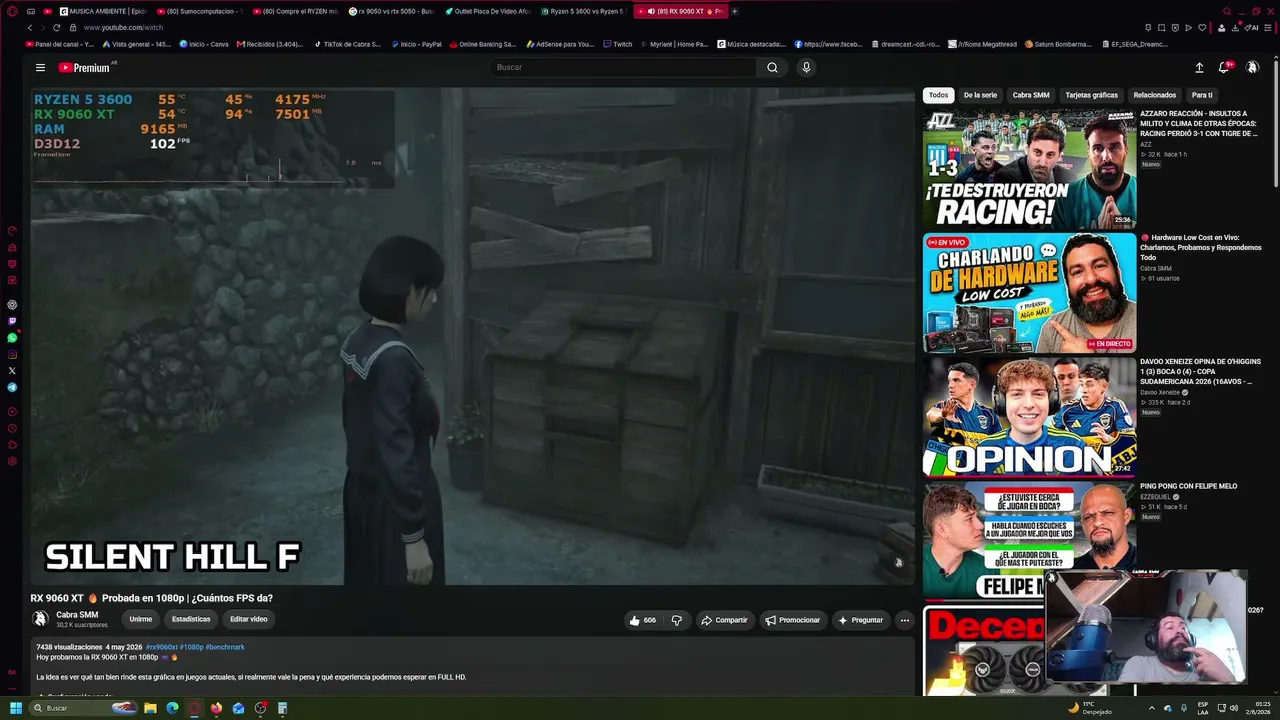Viewport: 1280px width, 720px height.
Task: Click the 'Promocionar' button
Action: tap(792, 620)
